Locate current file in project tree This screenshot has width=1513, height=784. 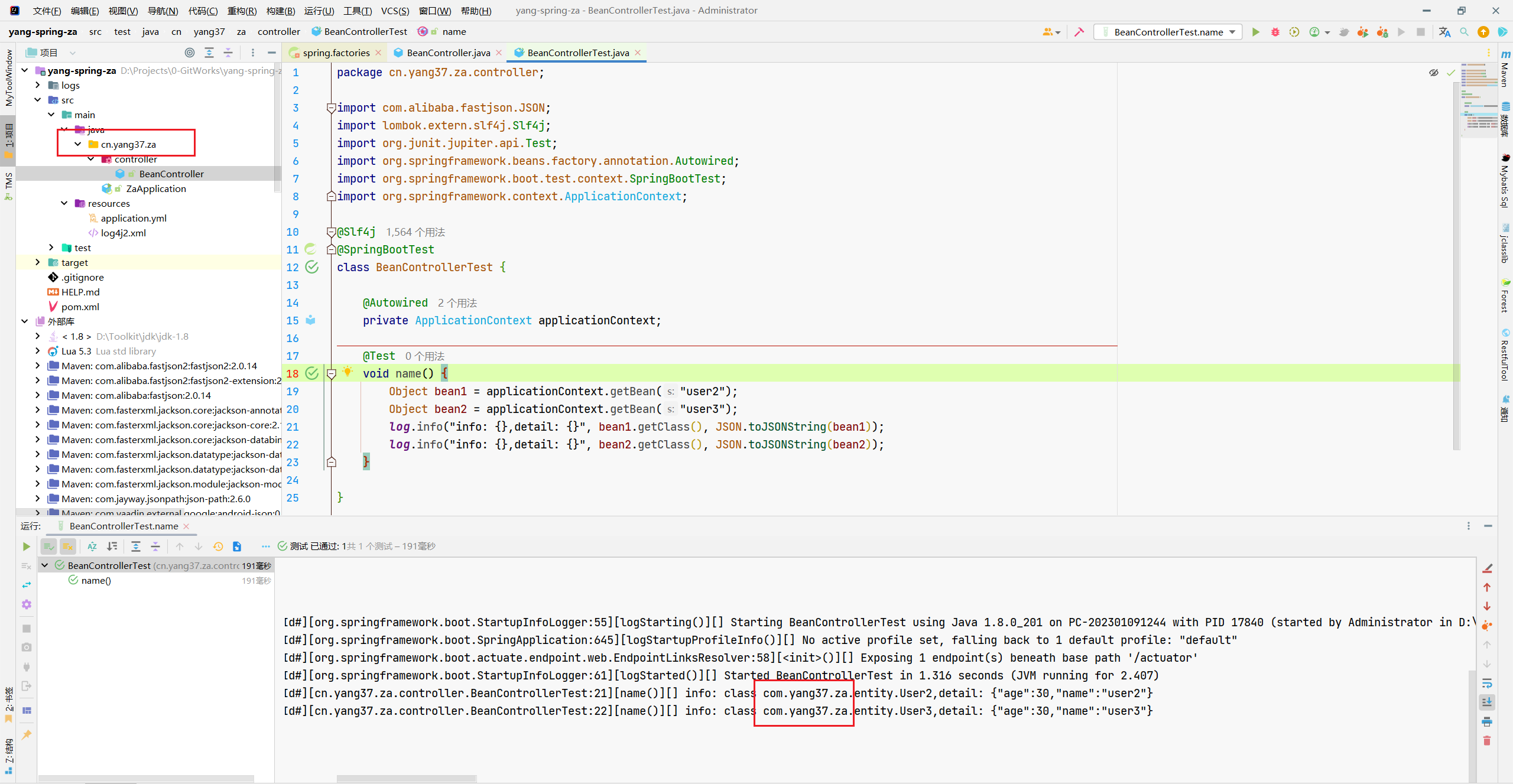point(190,53)
